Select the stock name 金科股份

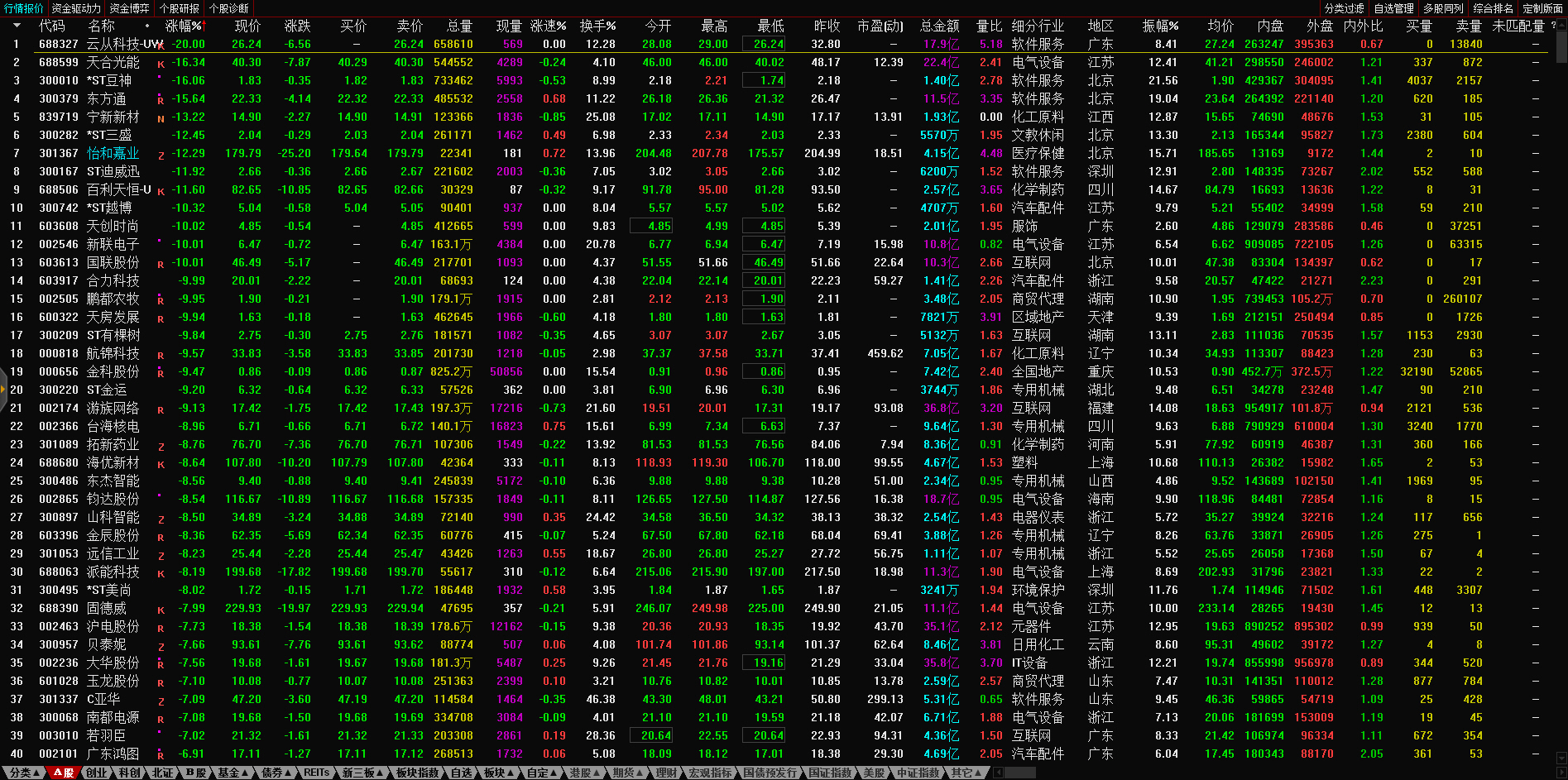click(x=113, y=371)
